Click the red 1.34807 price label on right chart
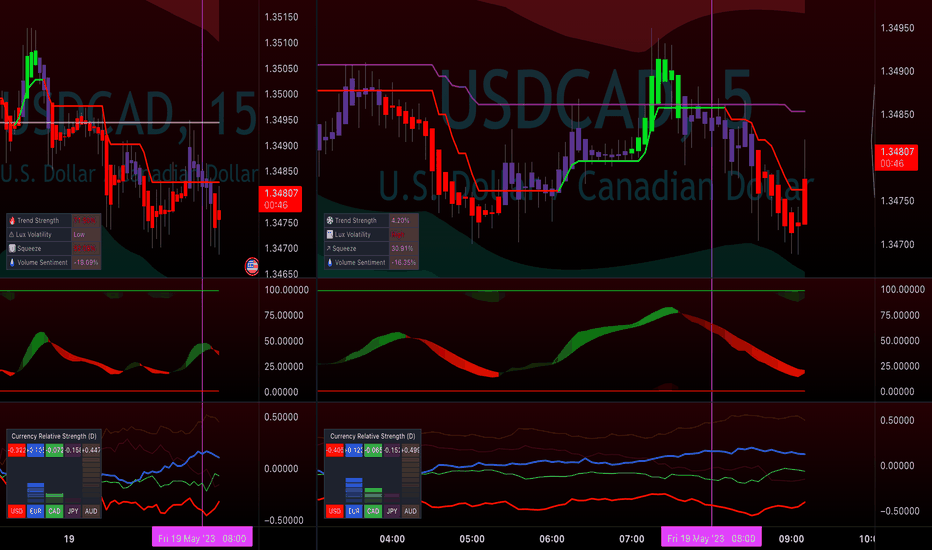 click(896, 157)
